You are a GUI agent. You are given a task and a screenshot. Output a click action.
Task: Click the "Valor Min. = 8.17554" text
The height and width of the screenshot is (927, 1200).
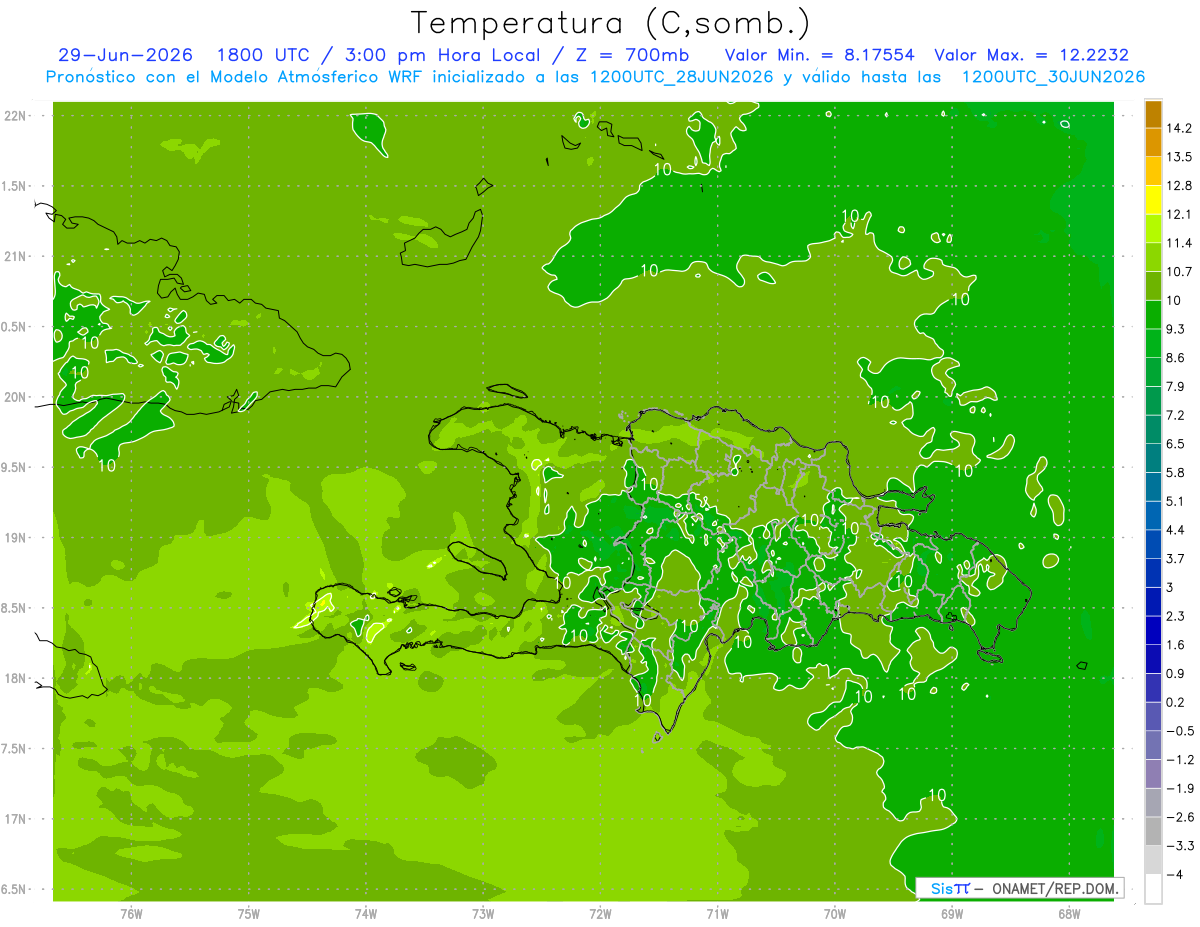click(818, 55)
